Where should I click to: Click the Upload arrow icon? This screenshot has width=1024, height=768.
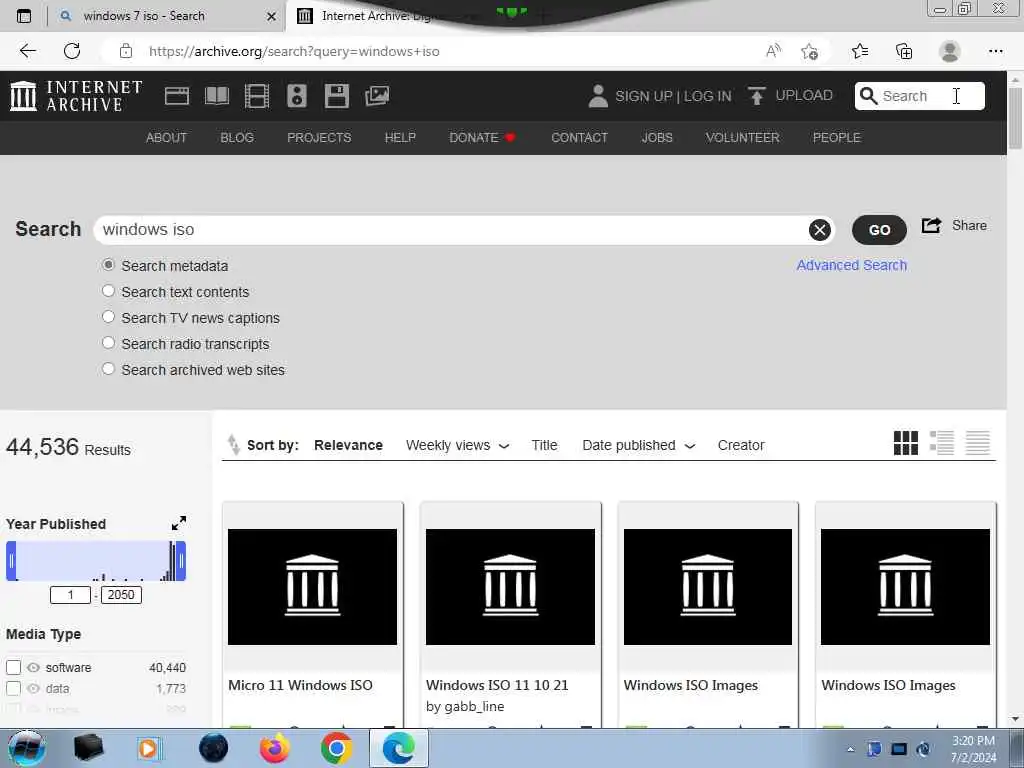[756, 96]
